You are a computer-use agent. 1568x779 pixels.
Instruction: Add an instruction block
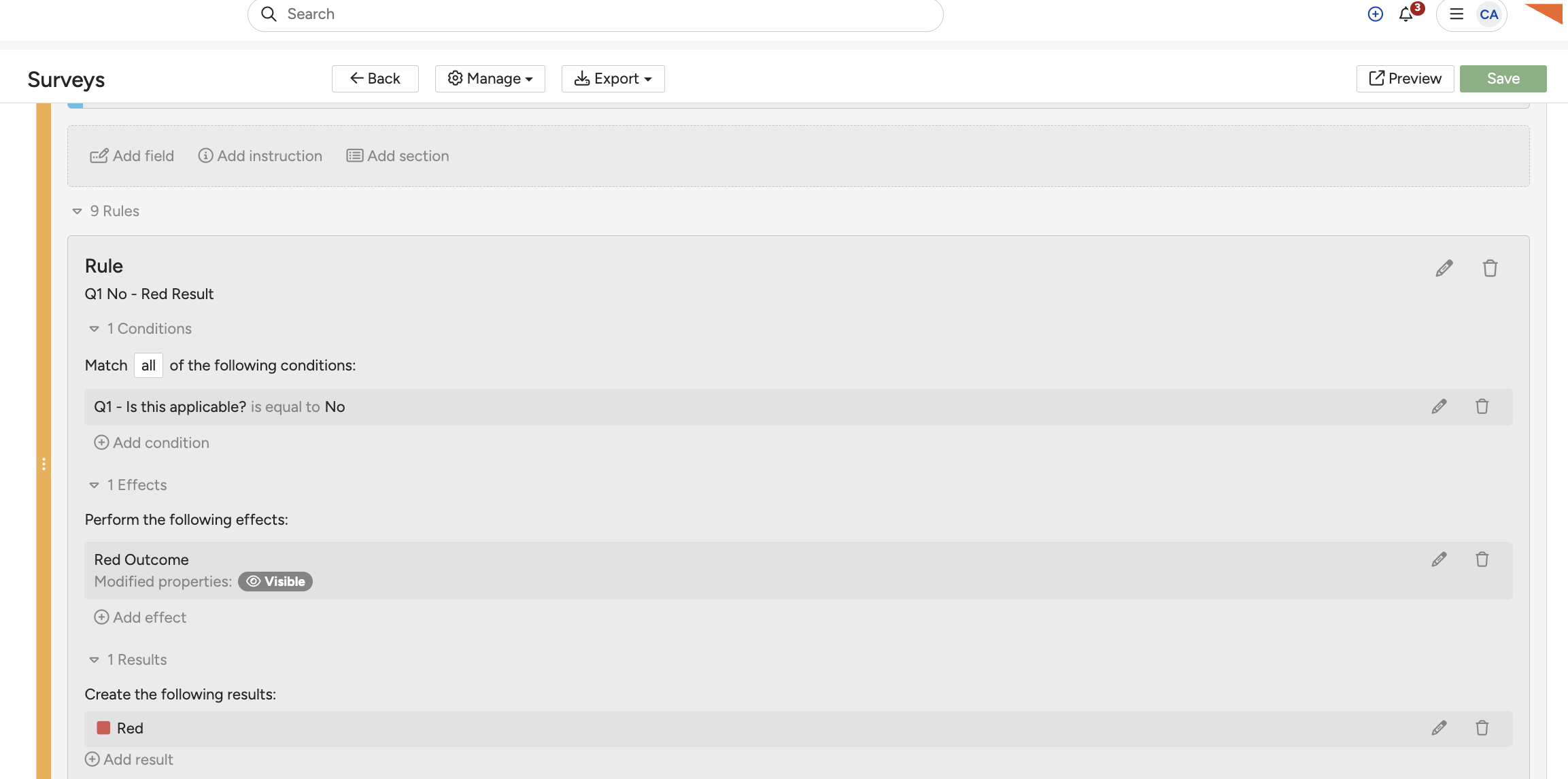click(260, 156)
